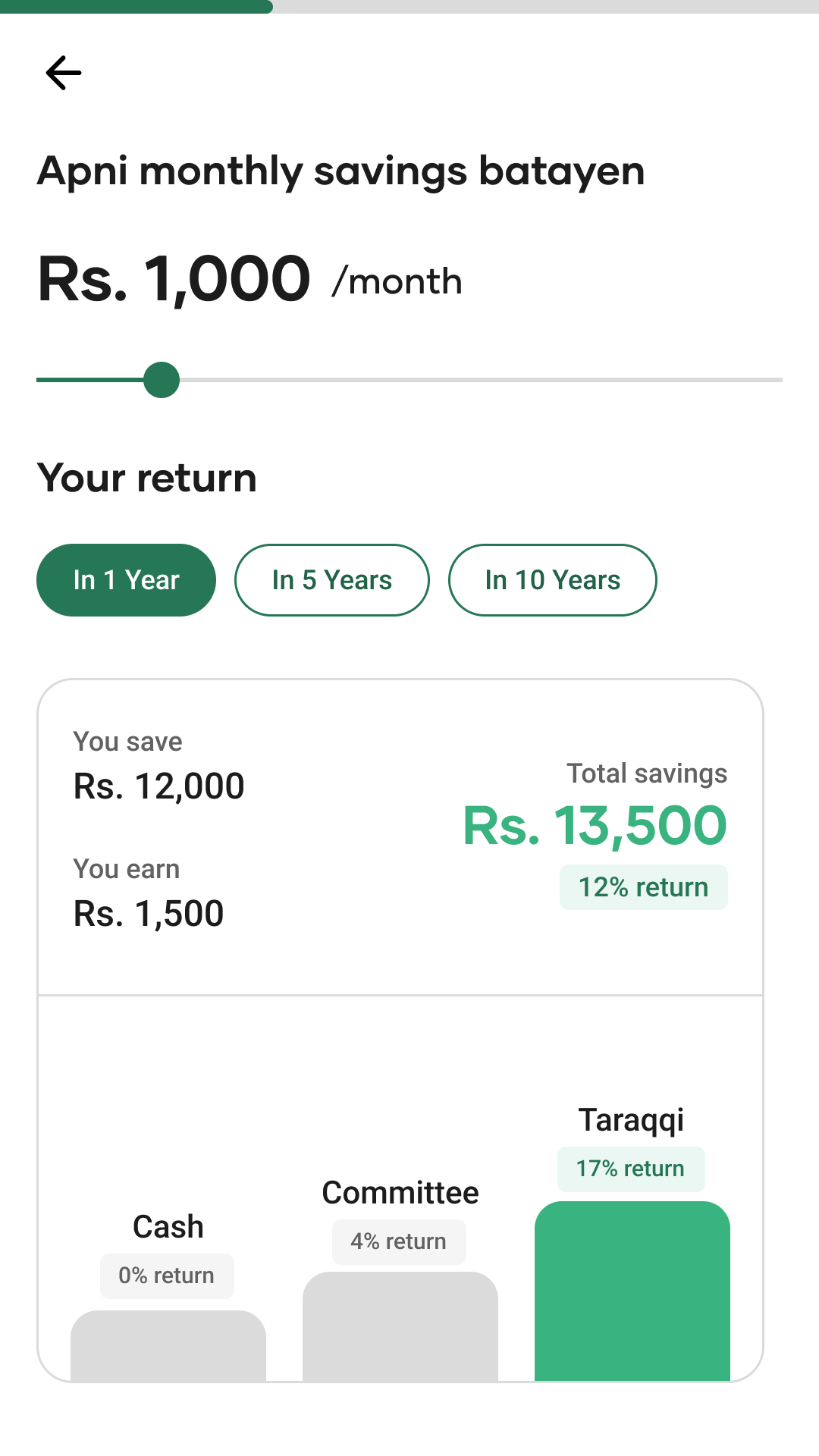Image resolution: width=819 pixels, height=1456 pixels.
Task: Click the Taraqqi label
Action: click(631, 1120)
